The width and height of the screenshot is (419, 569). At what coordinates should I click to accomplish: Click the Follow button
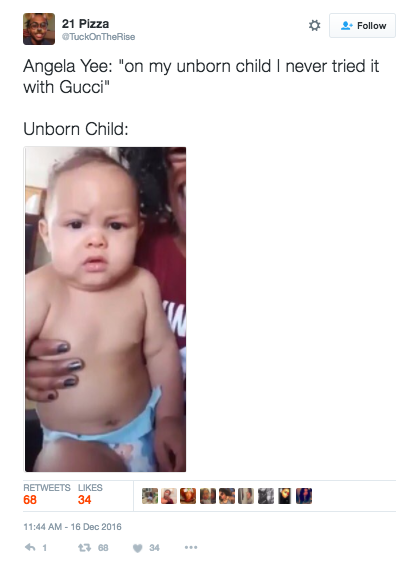(x=362, y=25)
